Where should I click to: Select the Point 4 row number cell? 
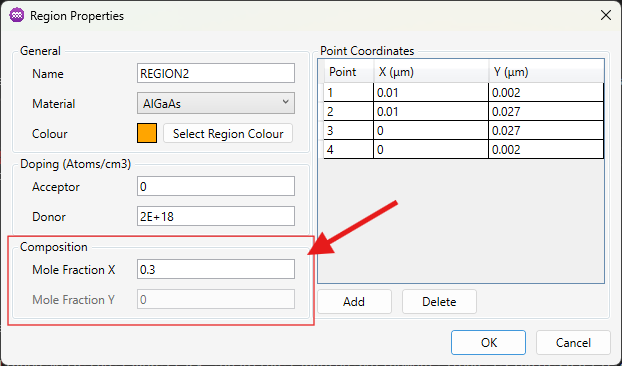click(349, 149)
